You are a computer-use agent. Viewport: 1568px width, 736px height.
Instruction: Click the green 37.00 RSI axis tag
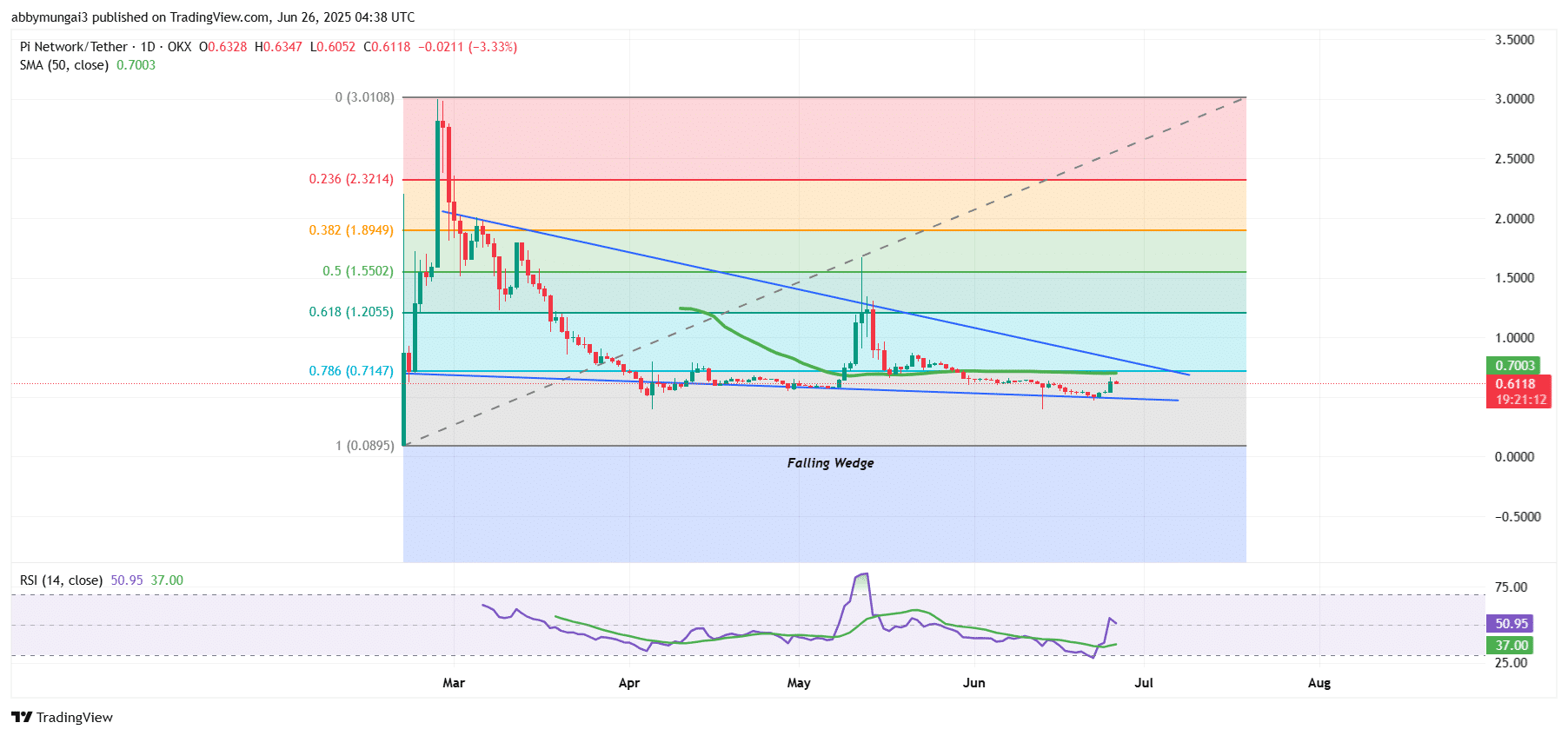[1510, 646]
